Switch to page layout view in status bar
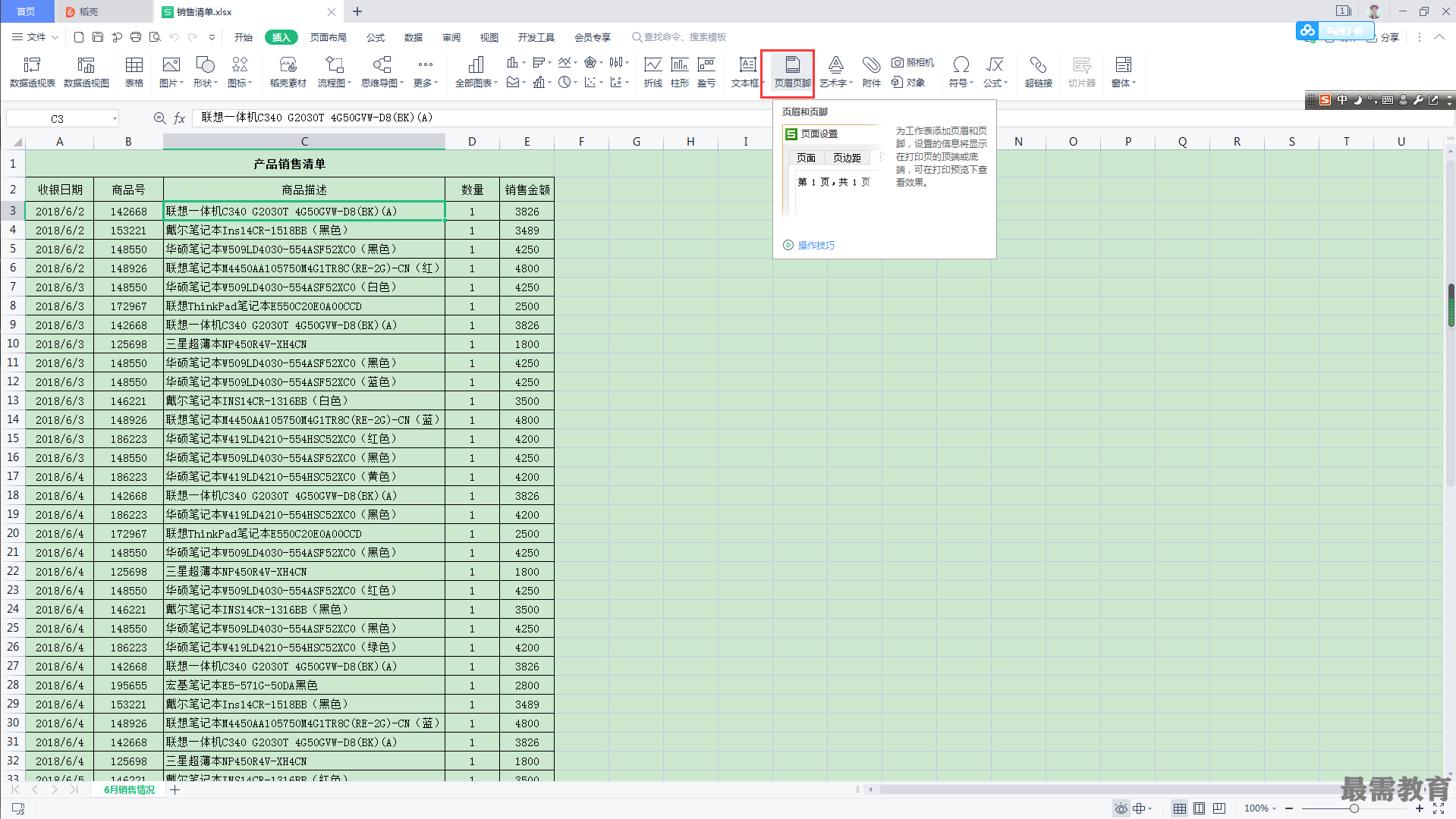 coord(1199,808)
